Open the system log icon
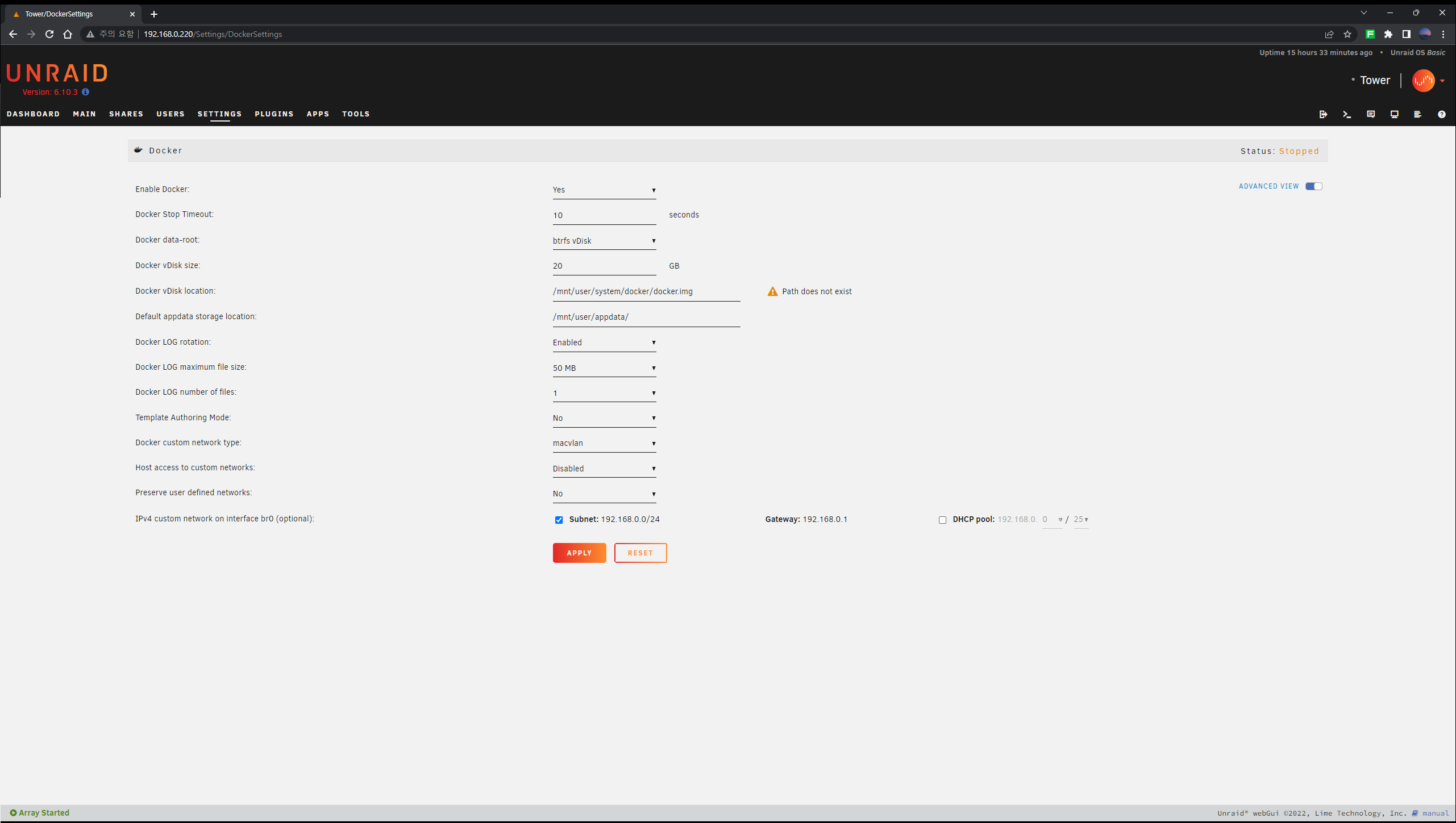This screenshot has width=1456, height=823. (1418, 114)
